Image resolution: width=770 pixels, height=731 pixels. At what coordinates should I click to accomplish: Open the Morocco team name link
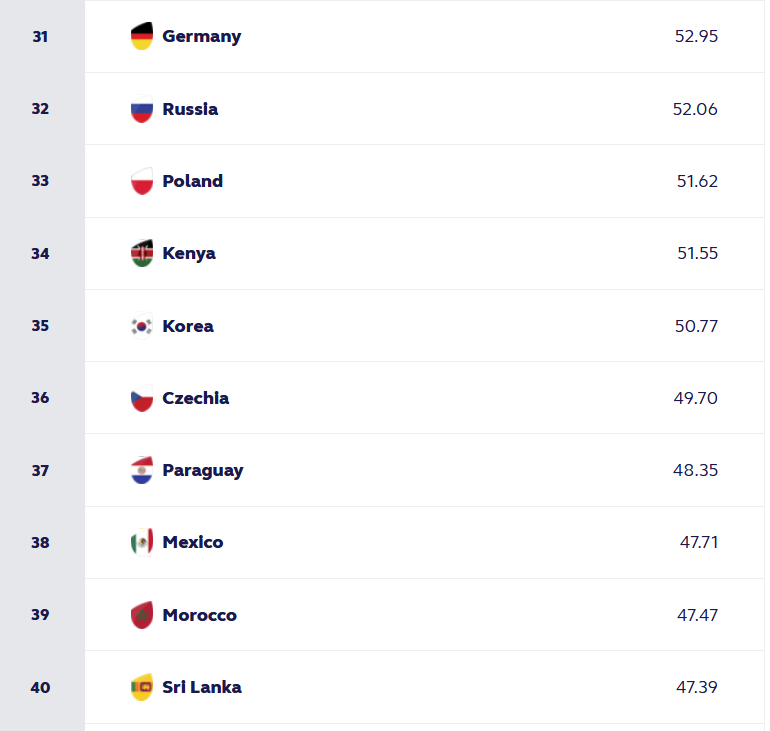click(x=199, y=615)
